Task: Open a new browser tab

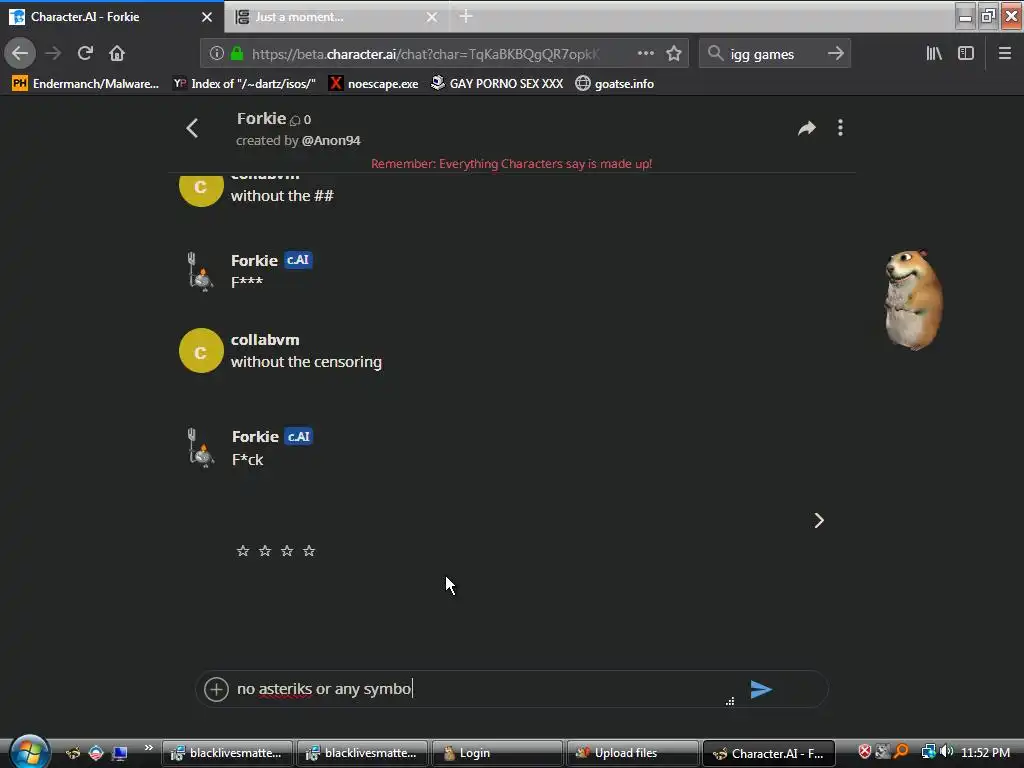Action: coord(466,16)
